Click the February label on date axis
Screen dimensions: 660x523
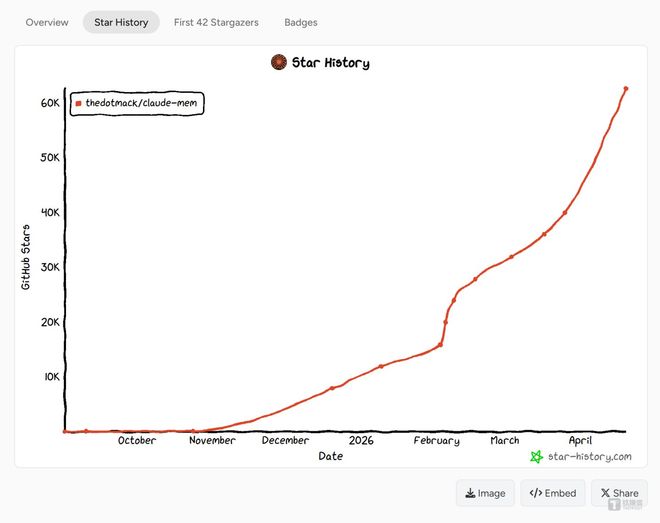tap(436, 441)
